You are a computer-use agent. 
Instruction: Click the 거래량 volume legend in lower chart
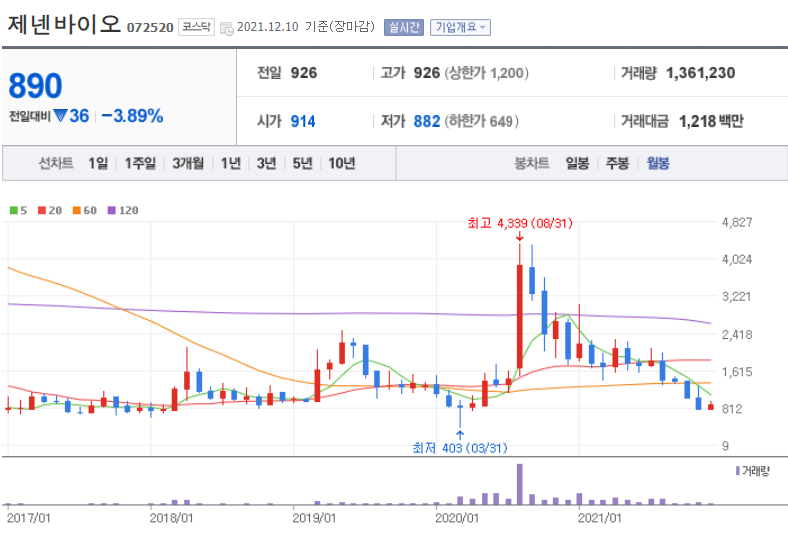(752, 471)
